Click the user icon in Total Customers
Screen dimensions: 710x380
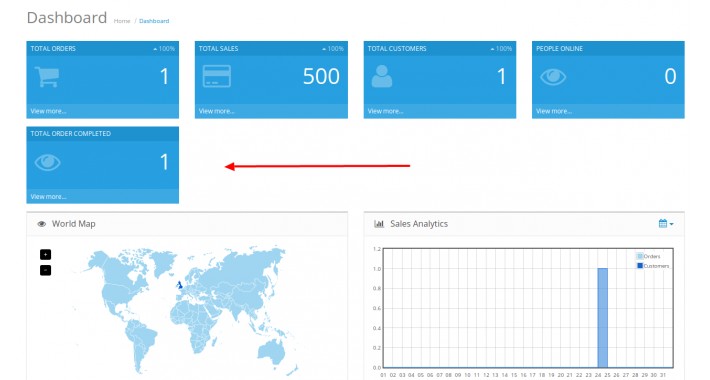(382, 76)
